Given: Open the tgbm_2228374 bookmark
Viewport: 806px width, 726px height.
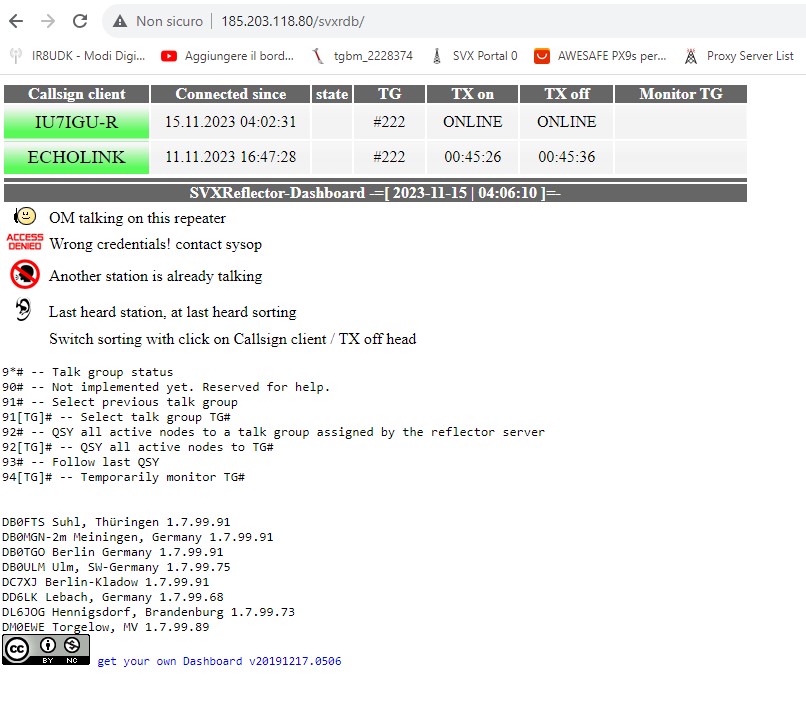Looking at the screenshot, I should 362,56.
